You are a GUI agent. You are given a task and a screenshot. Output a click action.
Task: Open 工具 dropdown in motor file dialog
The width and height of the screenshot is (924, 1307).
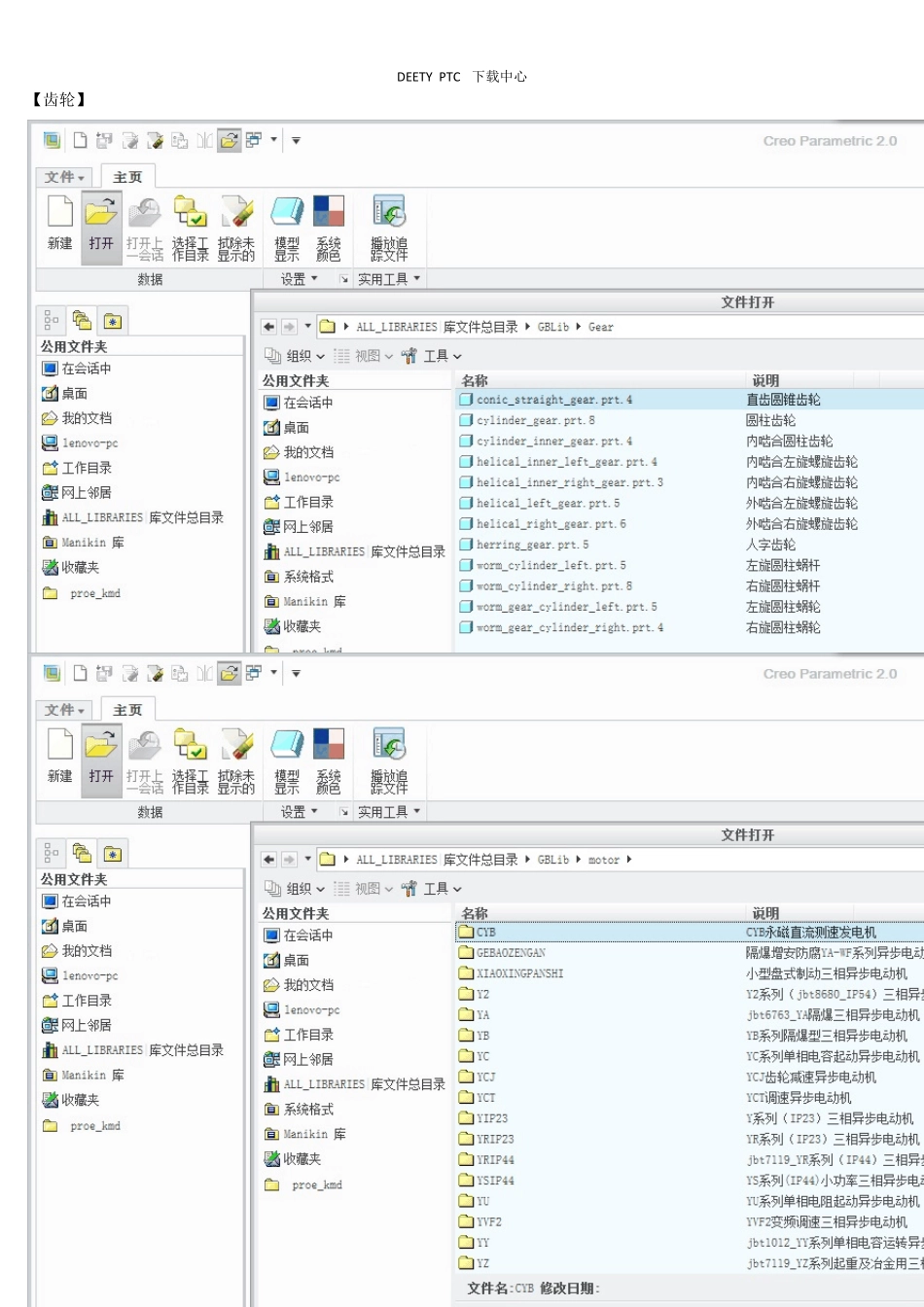tap(431, 889)
